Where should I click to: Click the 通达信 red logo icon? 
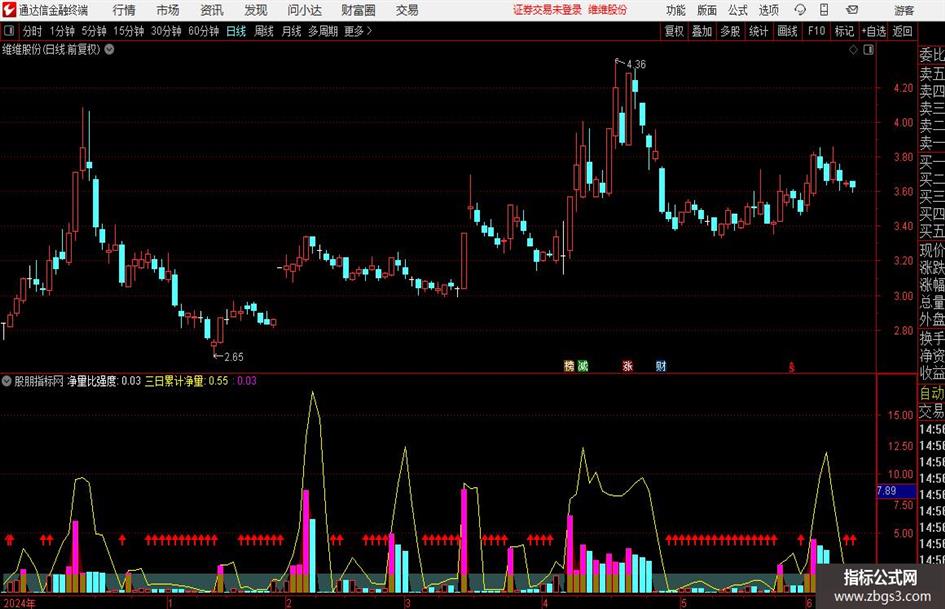pos(9,10)
